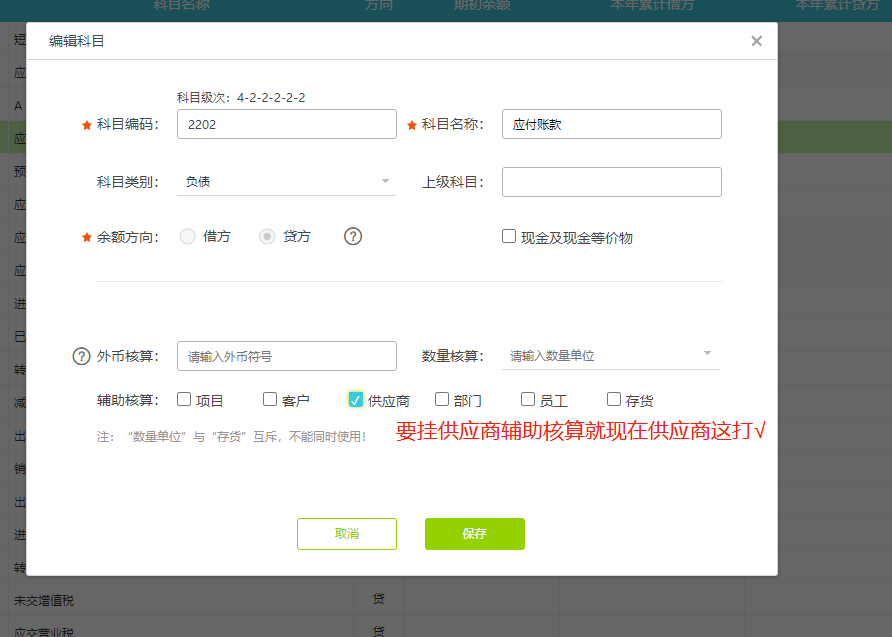
Task: Click the help icon beside 余额方向
Action: pyautogui.click(x=353, y=237)
